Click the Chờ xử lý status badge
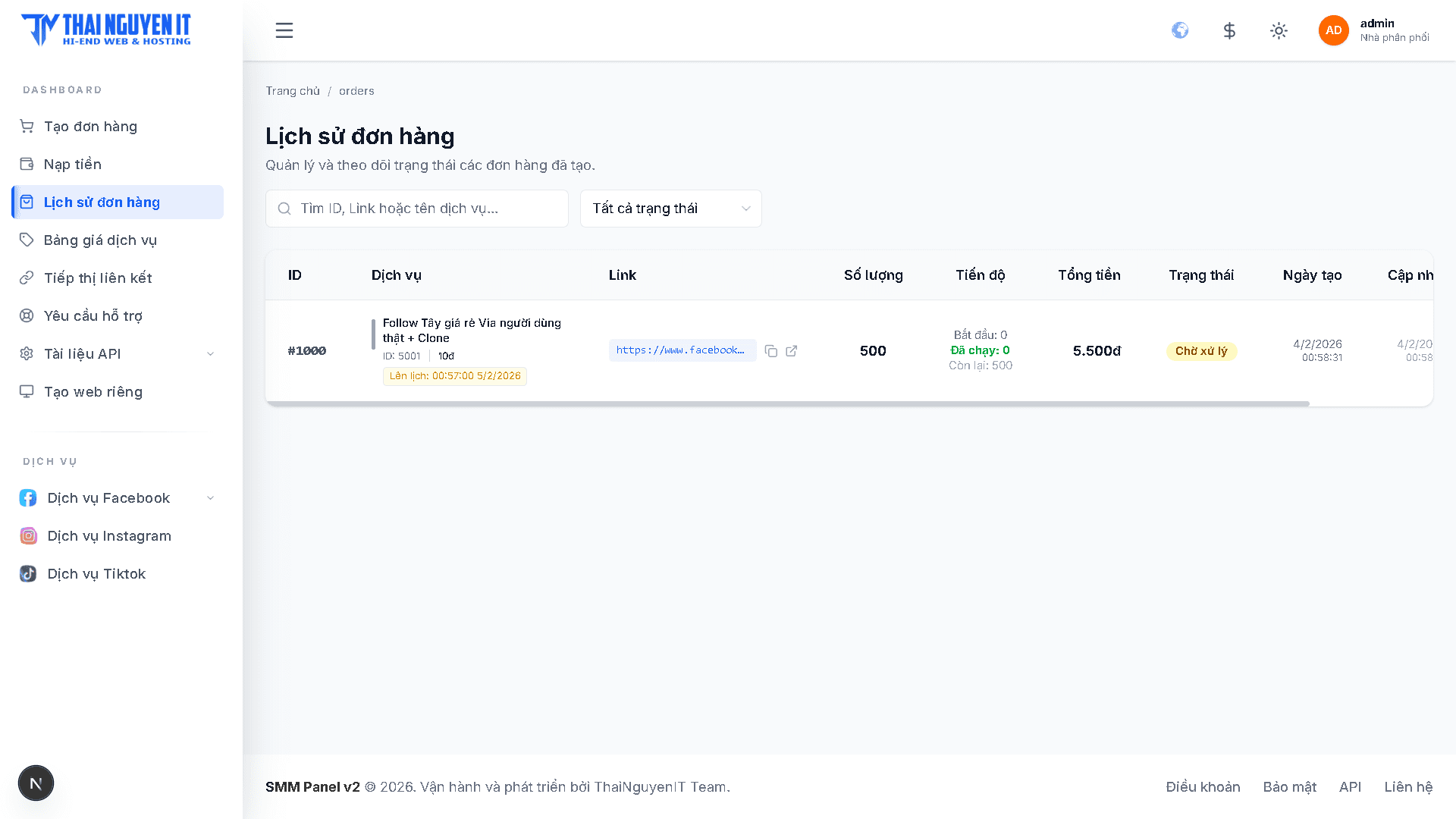 (1201, 351)
